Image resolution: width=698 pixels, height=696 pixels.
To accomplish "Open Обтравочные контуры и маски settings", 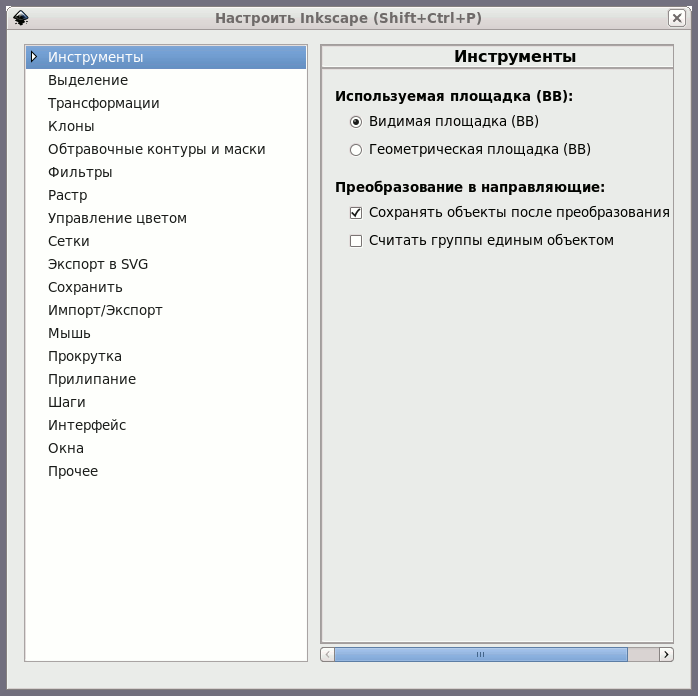I will (x=157, y=149).
